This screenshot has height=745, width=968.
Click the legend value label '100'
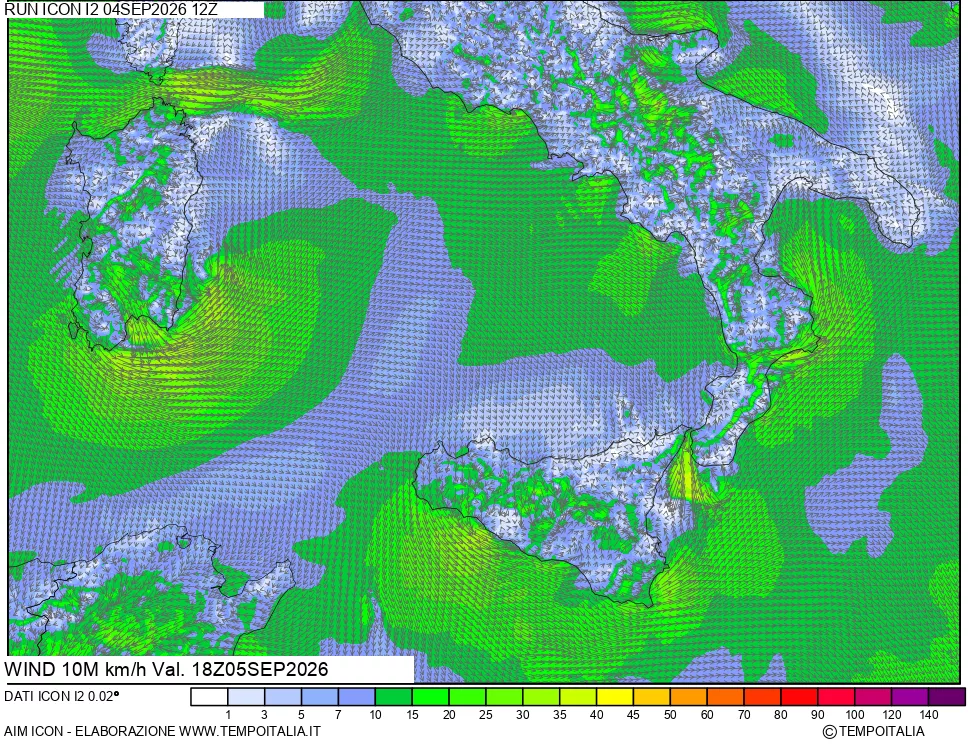click(854, 715)
